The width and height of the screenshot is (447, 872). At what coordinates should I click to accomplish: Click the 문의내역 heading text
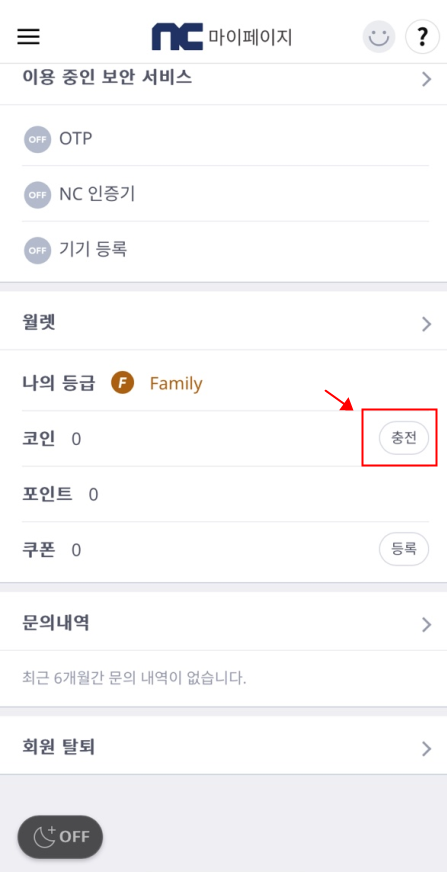pos(56,623)
